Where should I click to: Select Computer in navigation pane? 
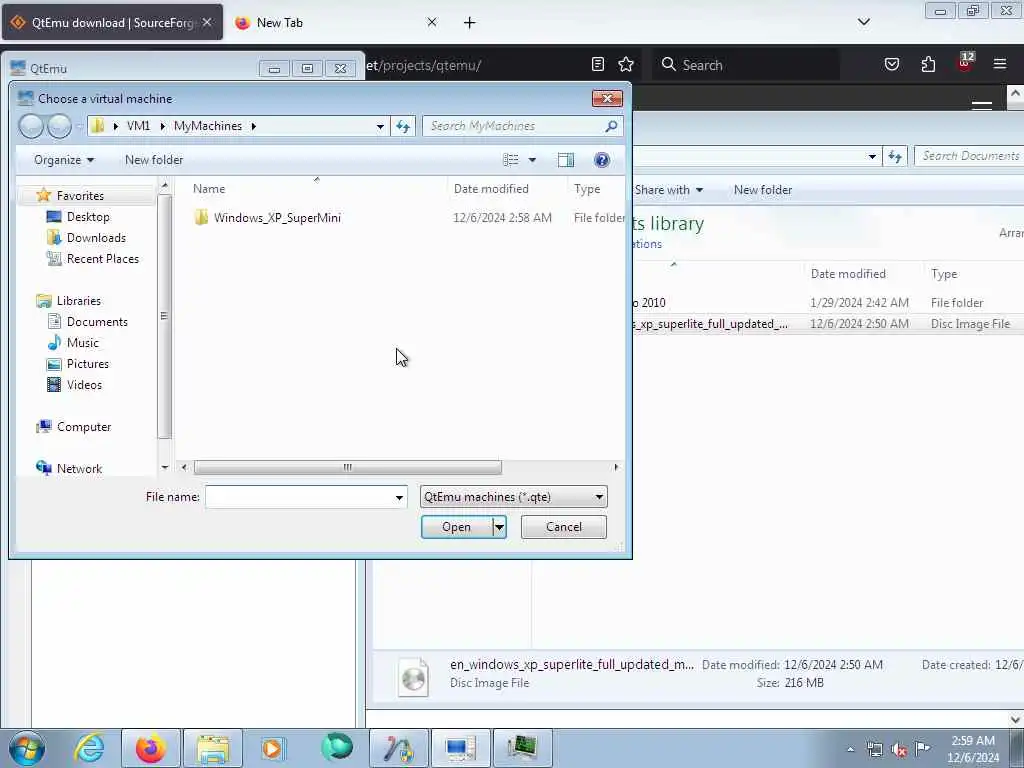tap(84, 427)
